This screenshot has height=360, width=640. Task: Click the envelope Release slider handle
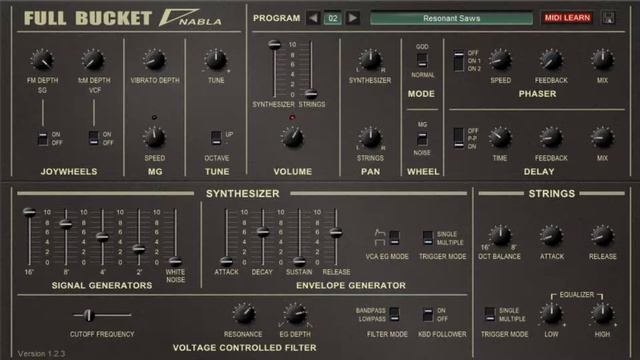coord(336,233)
